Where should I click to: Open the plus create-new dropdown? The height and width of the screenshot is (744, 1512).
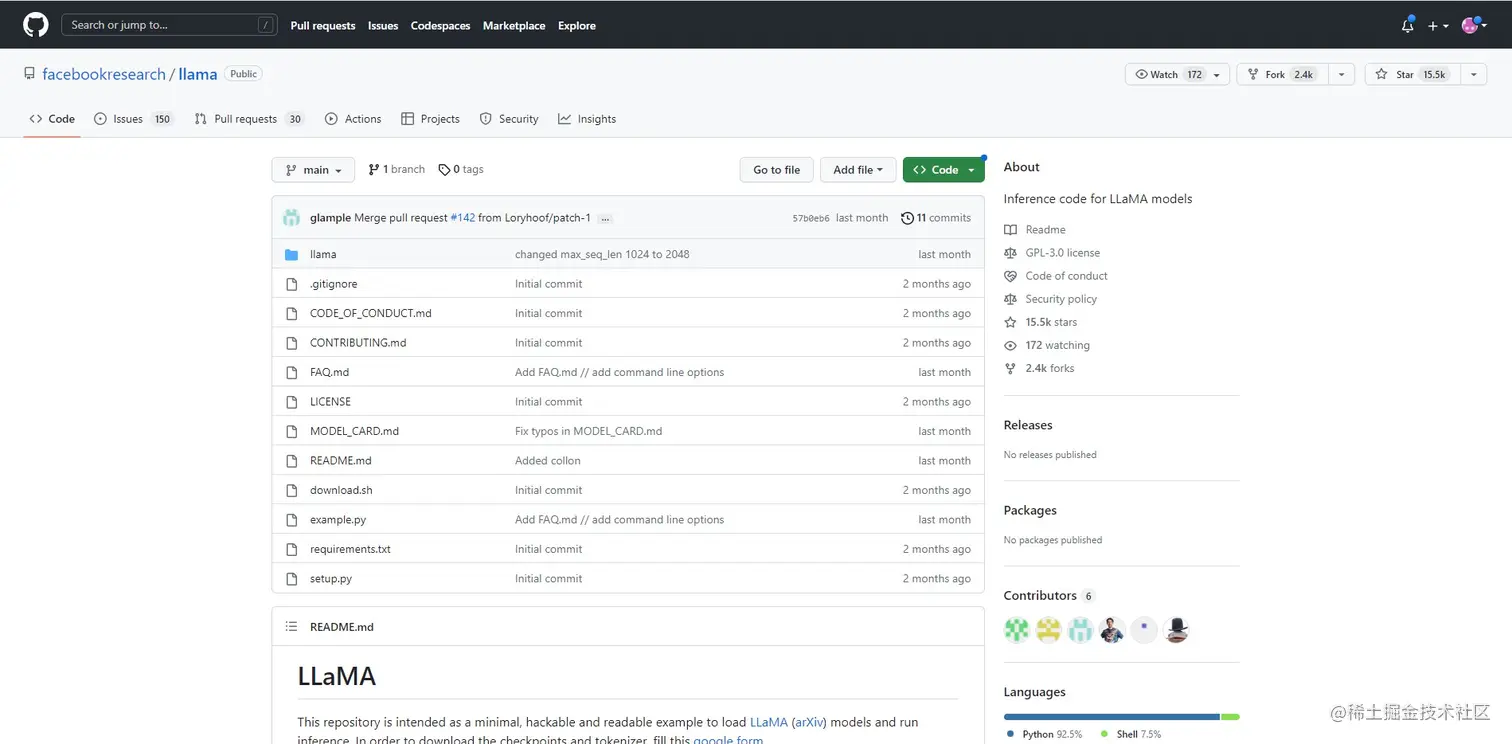click(x=1438, y=26)
